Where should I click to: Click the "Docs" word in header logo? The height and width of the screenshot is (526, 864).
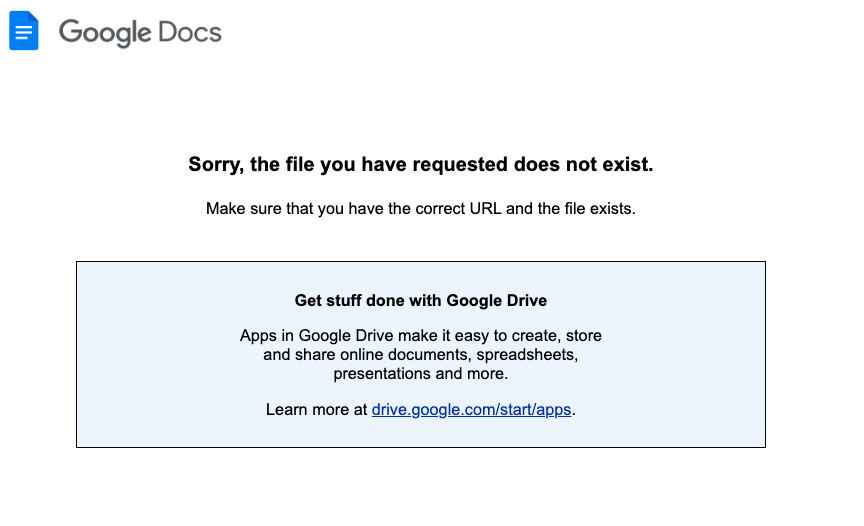point(190,32)
